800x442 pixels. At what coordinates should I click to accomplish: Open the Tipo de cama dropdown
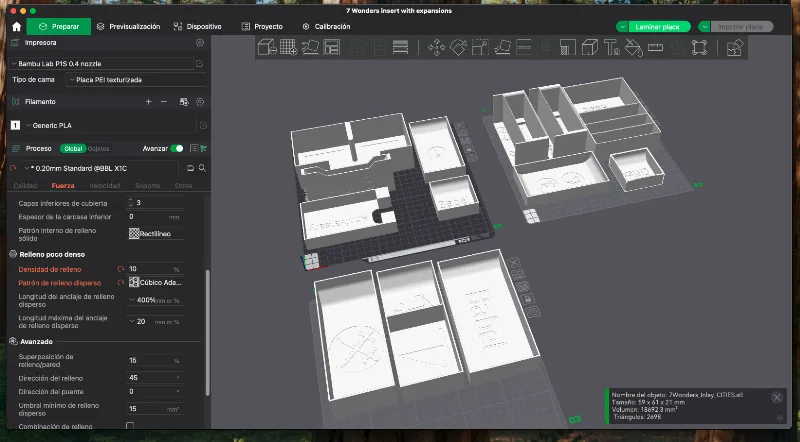136,80
